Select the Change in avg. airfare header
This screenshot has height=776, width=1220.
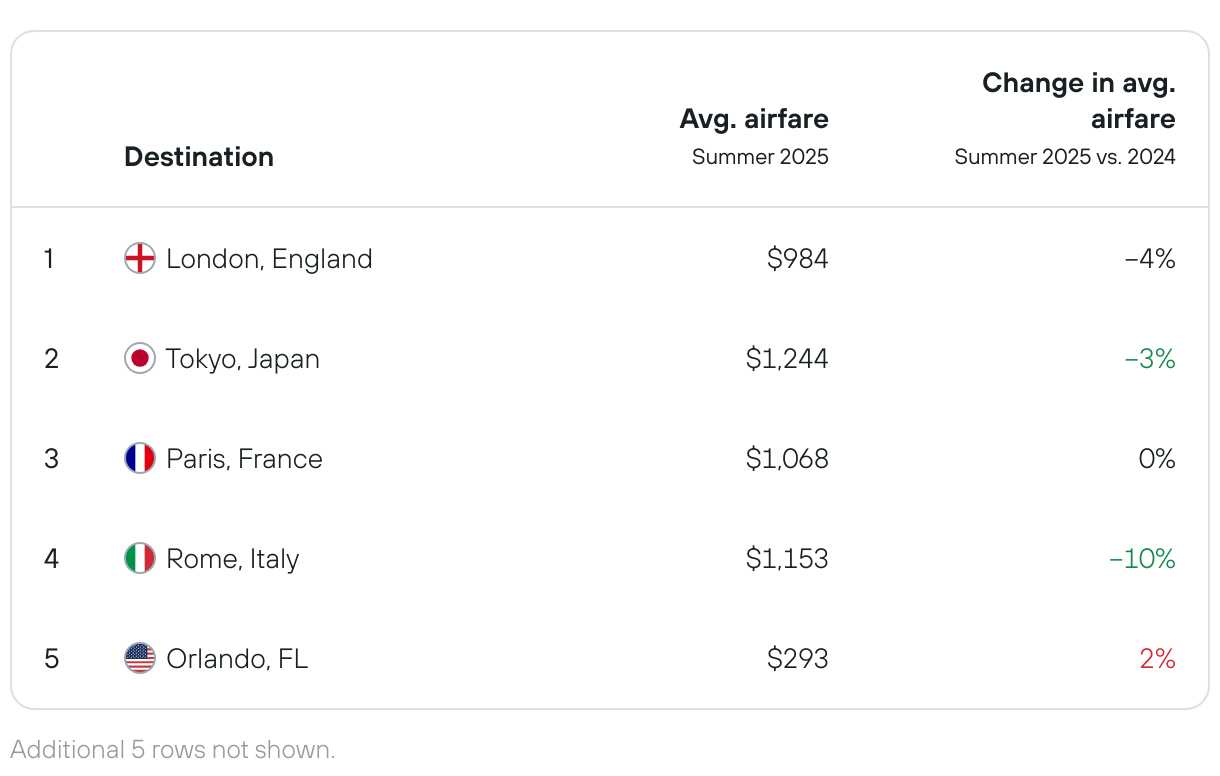tap(1079, 101)
